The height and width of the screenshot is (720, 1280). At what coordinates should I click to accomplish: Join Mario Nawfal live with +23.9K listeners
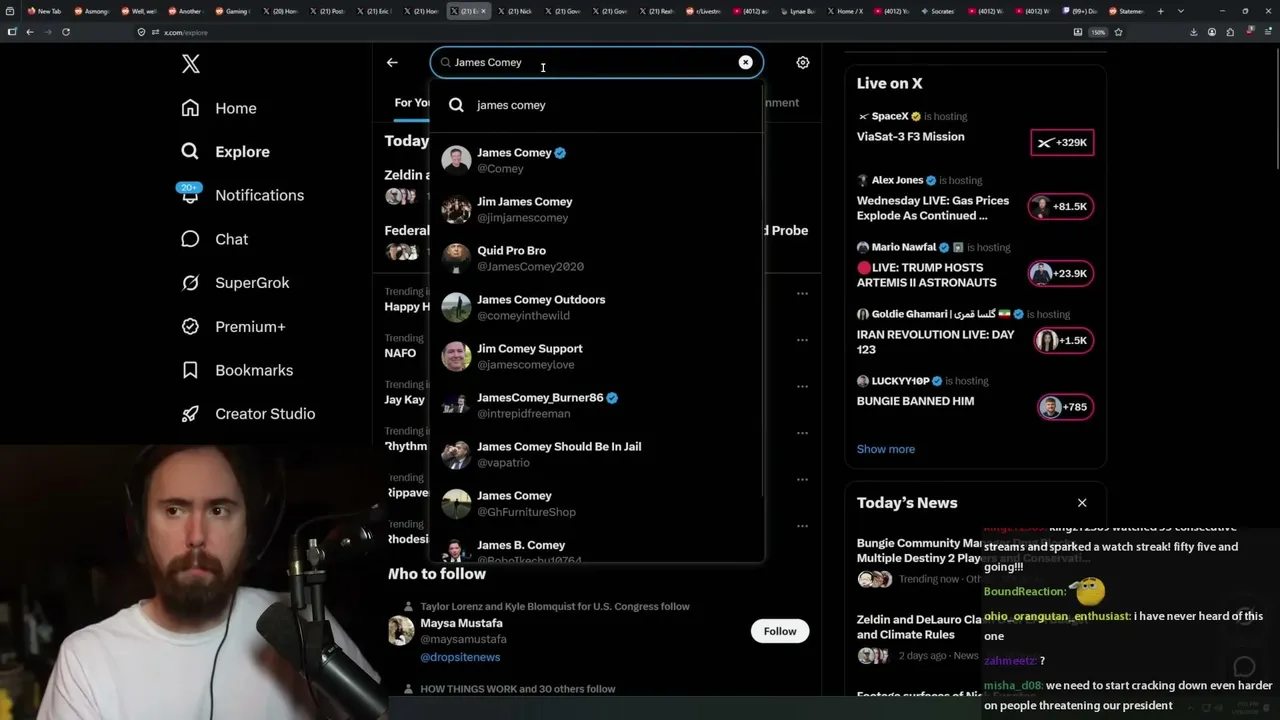point(1062,273)
